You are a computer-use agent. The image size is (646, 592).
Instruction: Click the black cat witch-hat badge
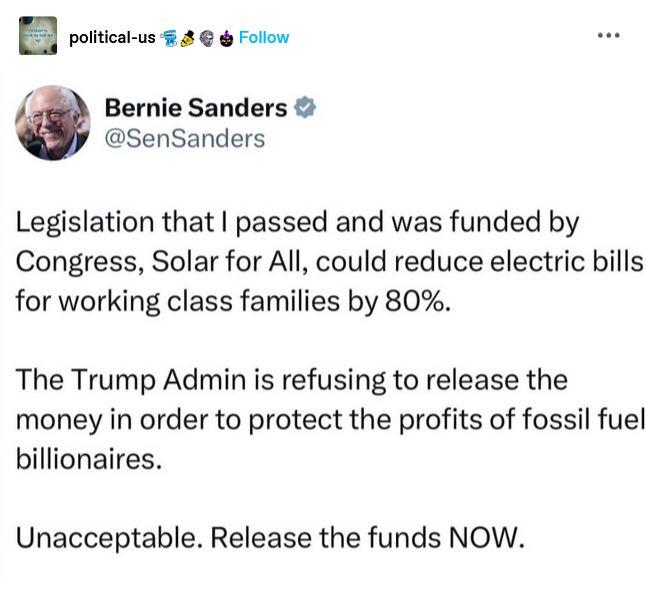(226, 38)
